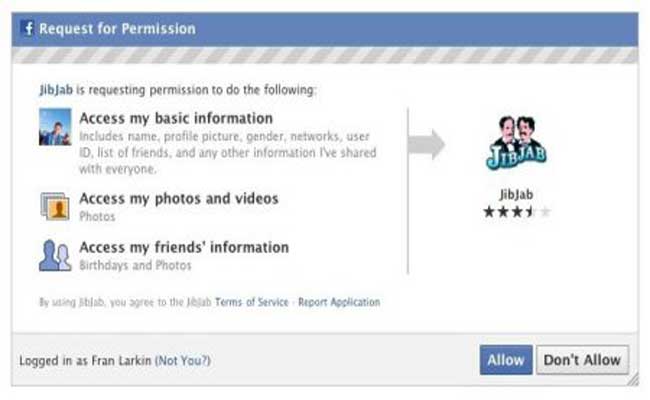
Task: Click the Not You? link
Action: pyautogui.click(x=183, y=361)
